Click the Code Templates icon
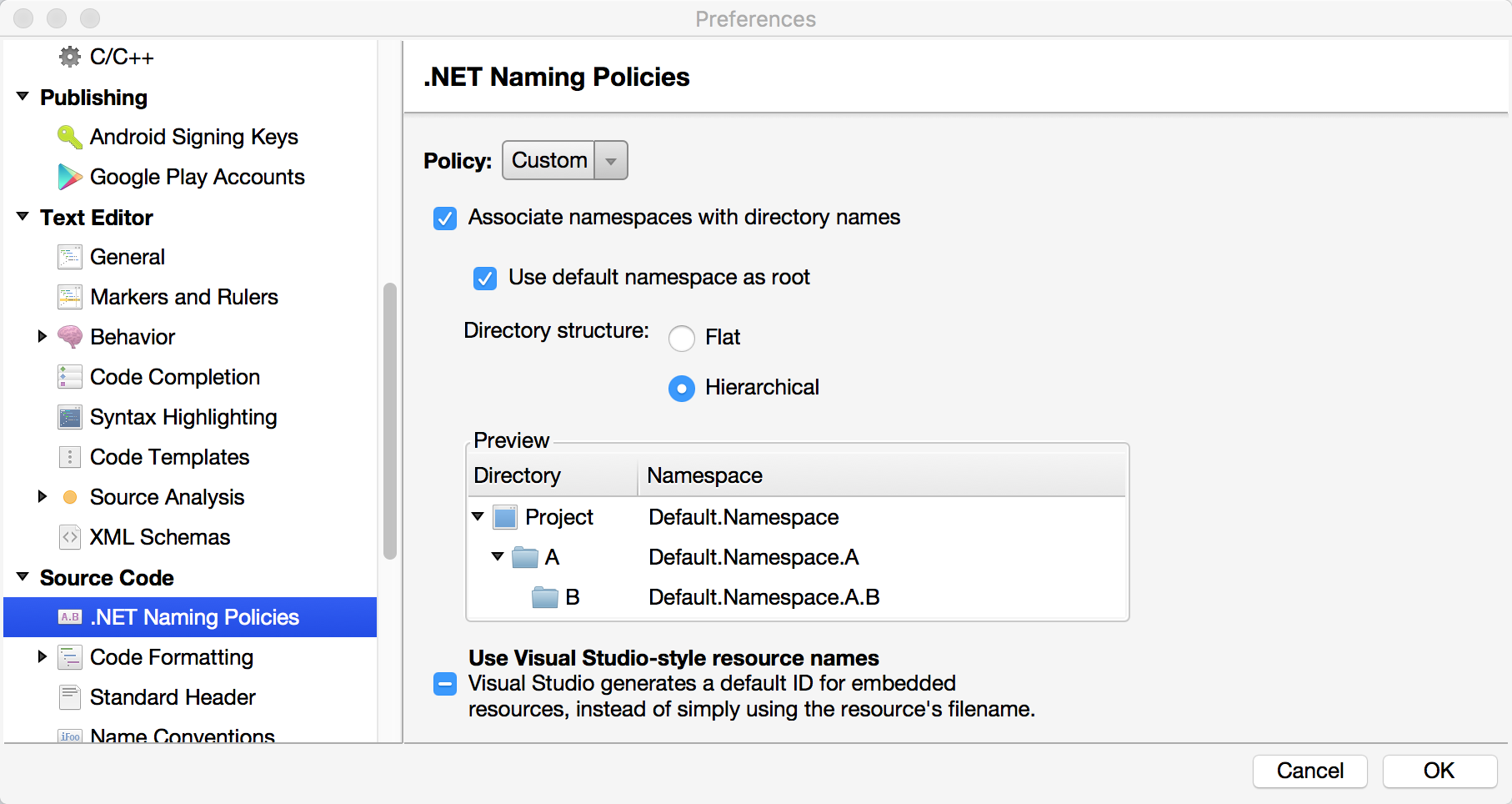Screen dimensions: 1512x804 click(x=69, y=457)
